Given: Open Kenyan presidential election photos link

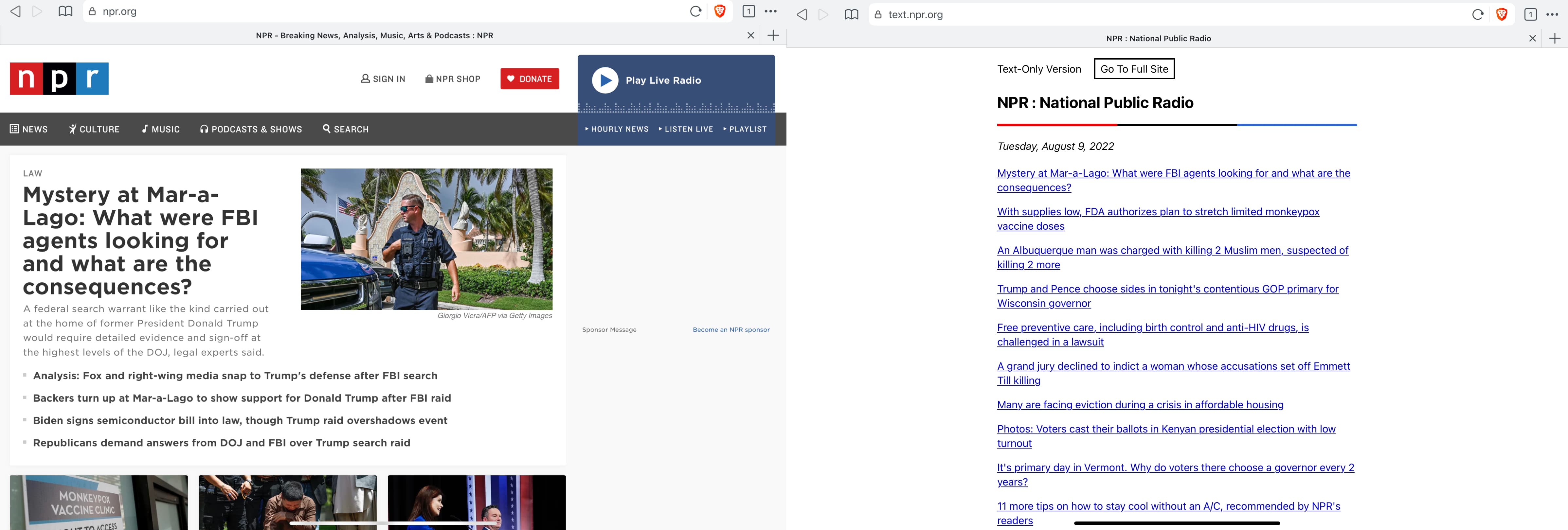Looking at the screenshot, I should tap(1166, 436).
